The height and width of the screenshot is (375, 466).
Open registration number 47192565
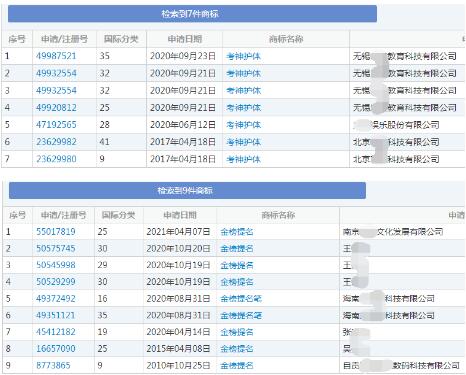[x=56, y=125]
